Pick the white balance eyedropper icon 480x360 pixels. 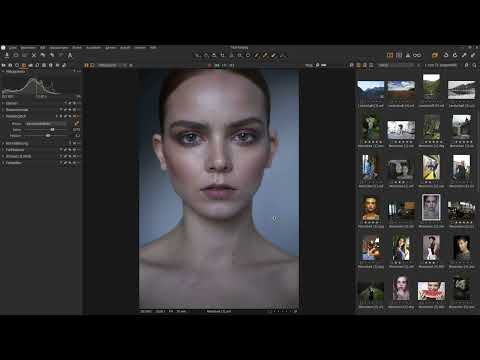coord(77,124)
